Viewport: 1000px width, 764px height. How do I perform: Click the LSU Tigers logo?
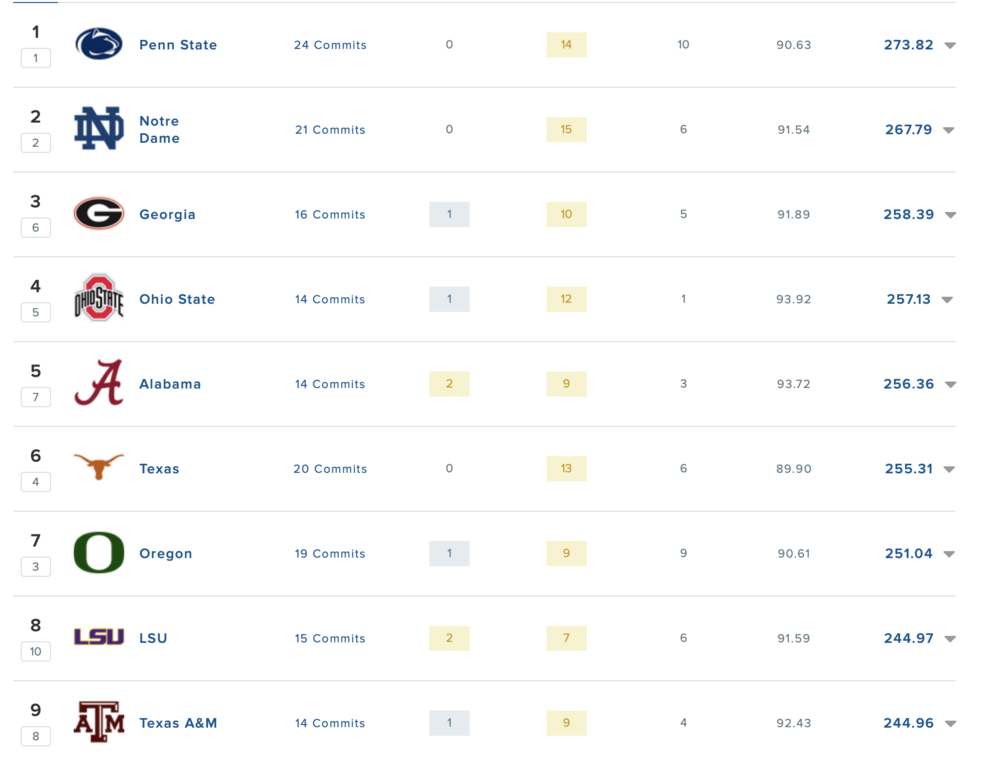(x=99, y=637)
